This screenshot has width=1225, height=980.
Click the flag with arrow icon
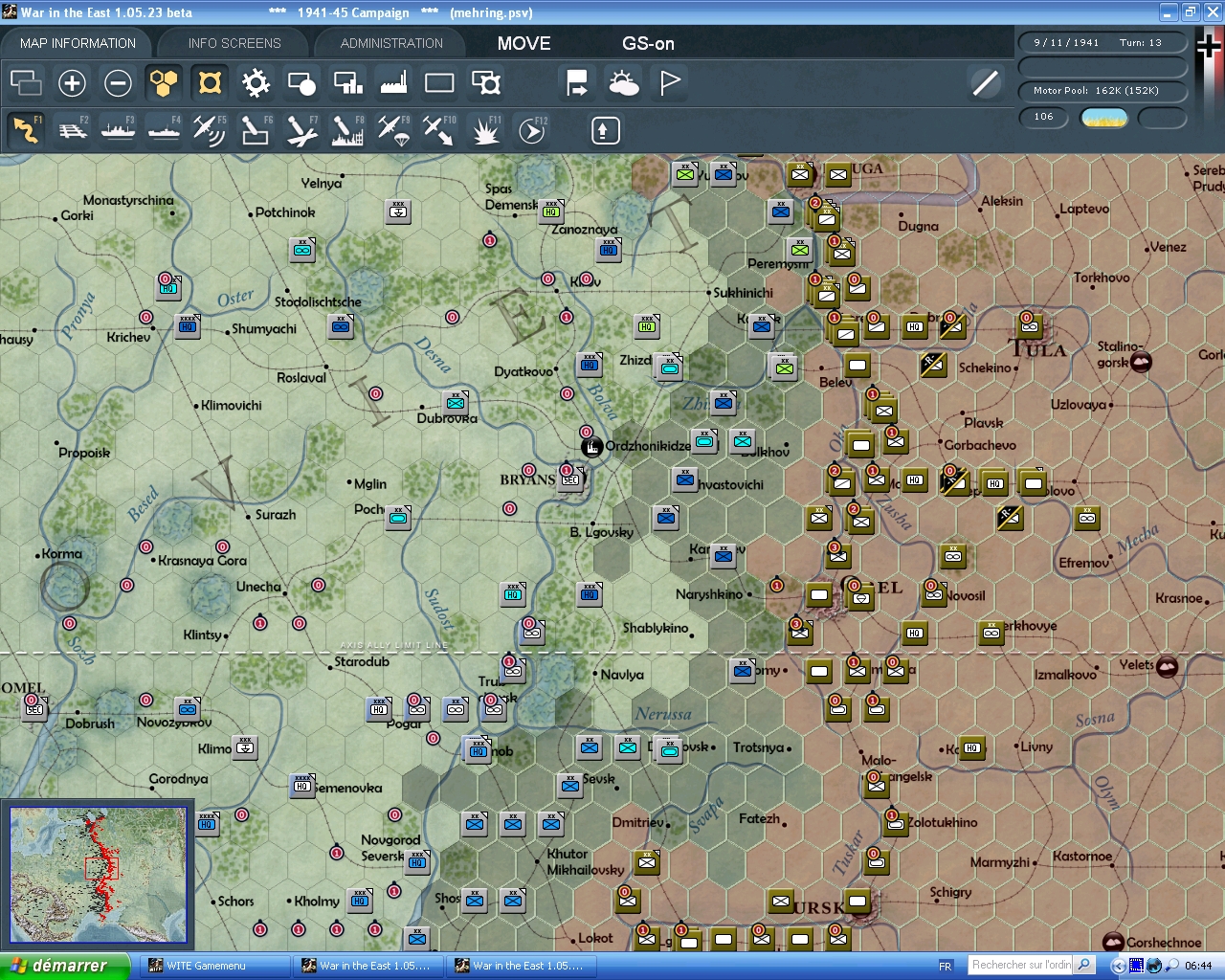577,83
